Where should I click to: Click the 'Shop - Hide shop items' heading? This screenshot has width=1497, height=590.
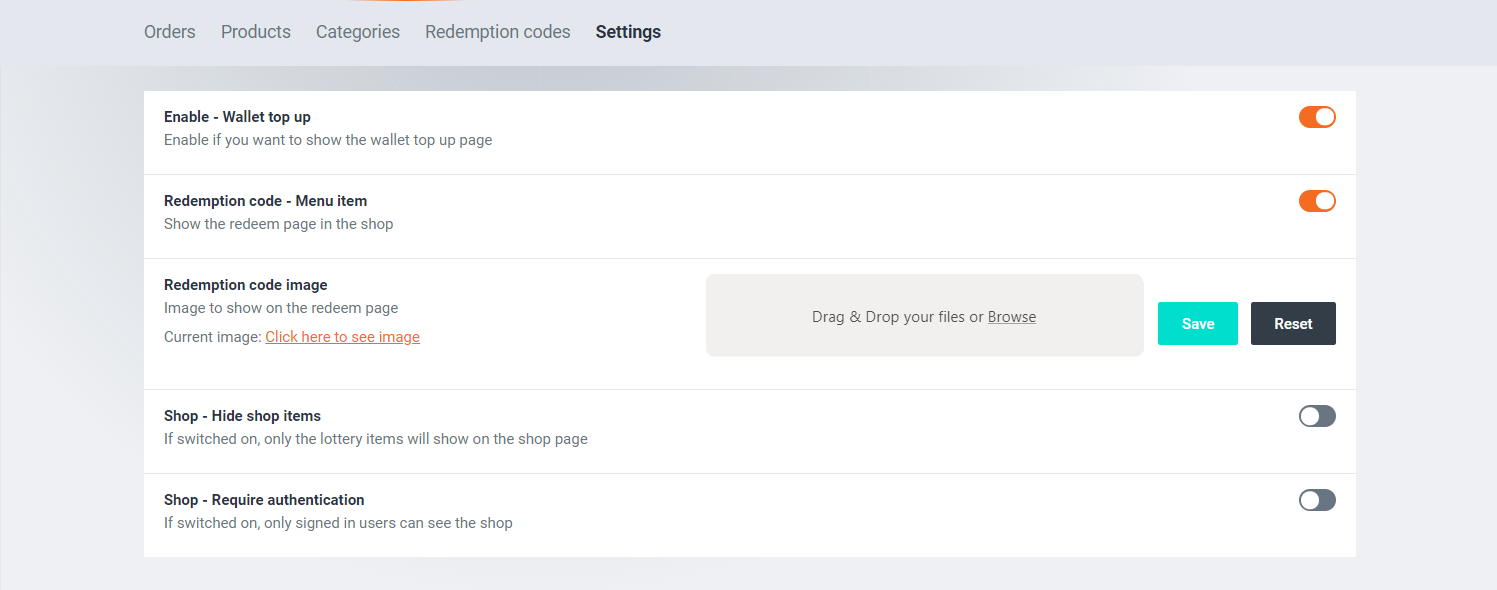click(242, 416)
